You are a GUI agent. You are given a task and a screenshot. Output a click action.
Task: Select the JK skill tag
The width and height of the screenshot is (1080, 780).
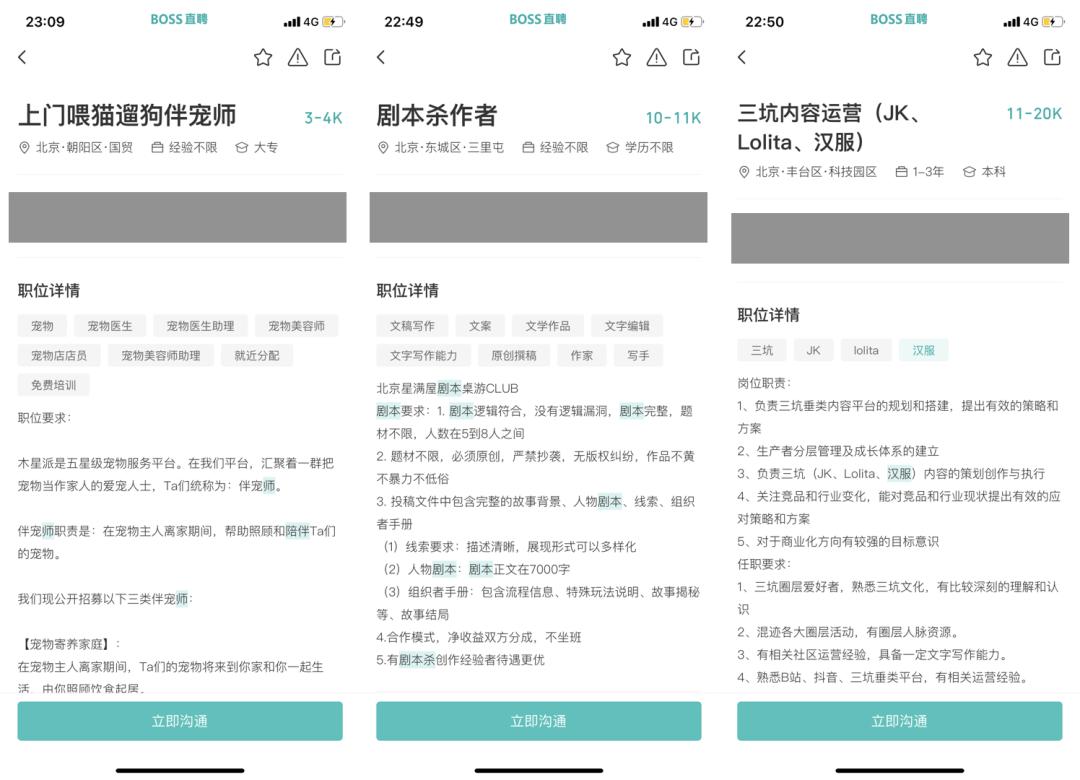tap(813, 350)
